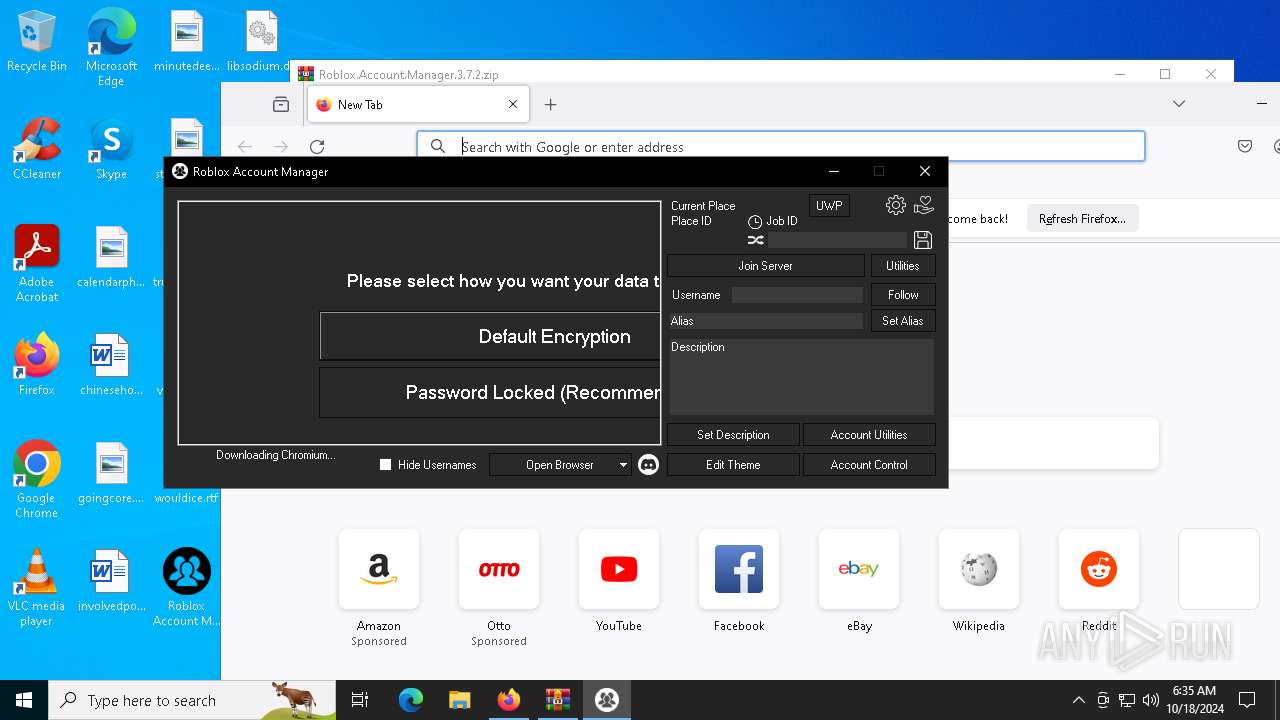Select Adobe Acrobat desktop icon
The image size is (1280, 720).
point(37,264)
